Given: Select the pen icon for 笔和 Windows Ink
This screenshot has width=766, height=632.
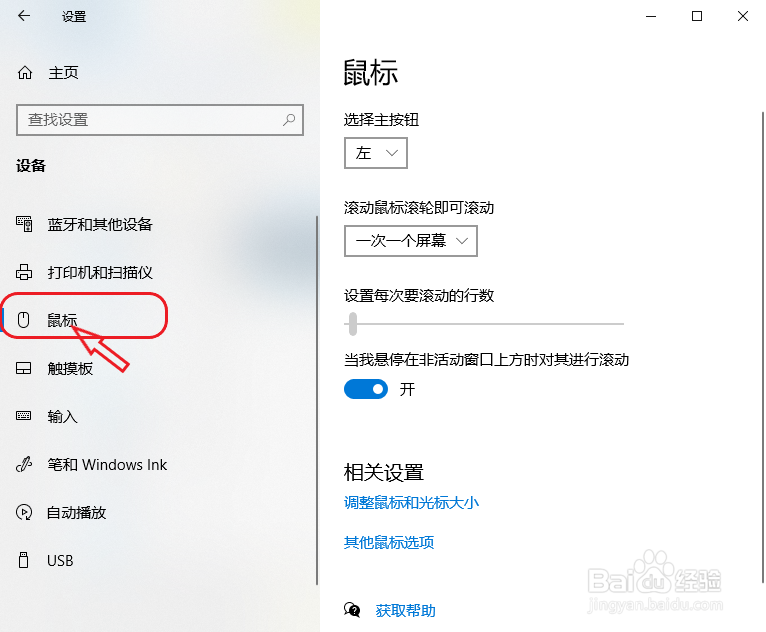Looking at the screenshot, I should point(24,464).
